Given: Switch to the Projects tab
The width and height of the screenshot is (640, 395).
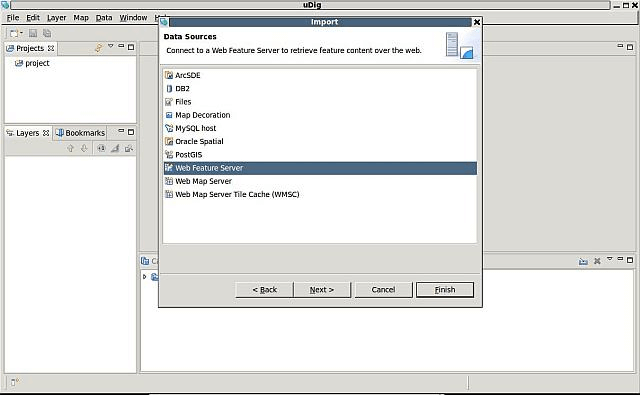Looking at the screenshot, I should point(30,48).
